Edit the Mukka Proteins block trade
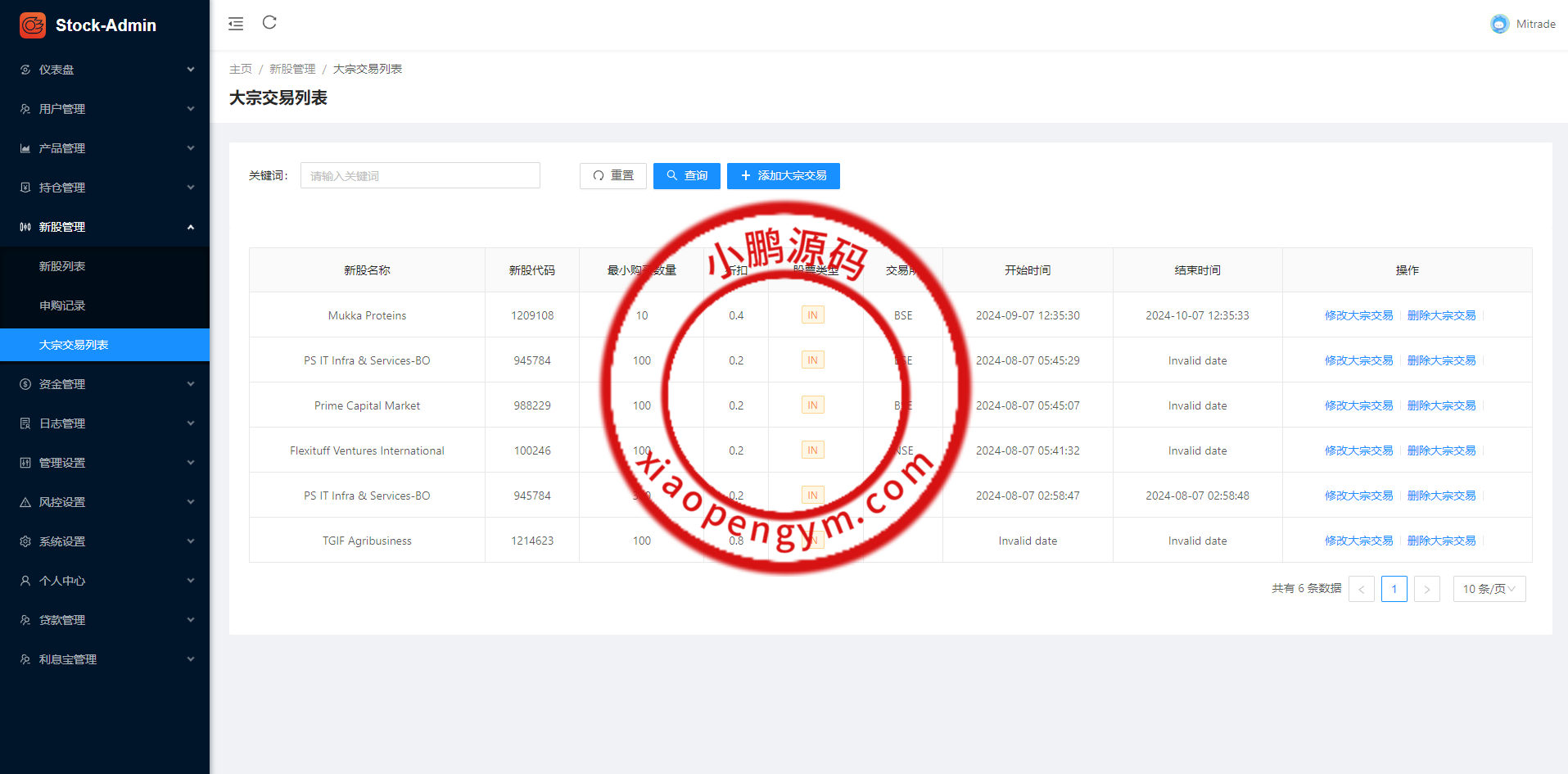The width and height of the screenshot is (1568, 774). [1358, 315]
